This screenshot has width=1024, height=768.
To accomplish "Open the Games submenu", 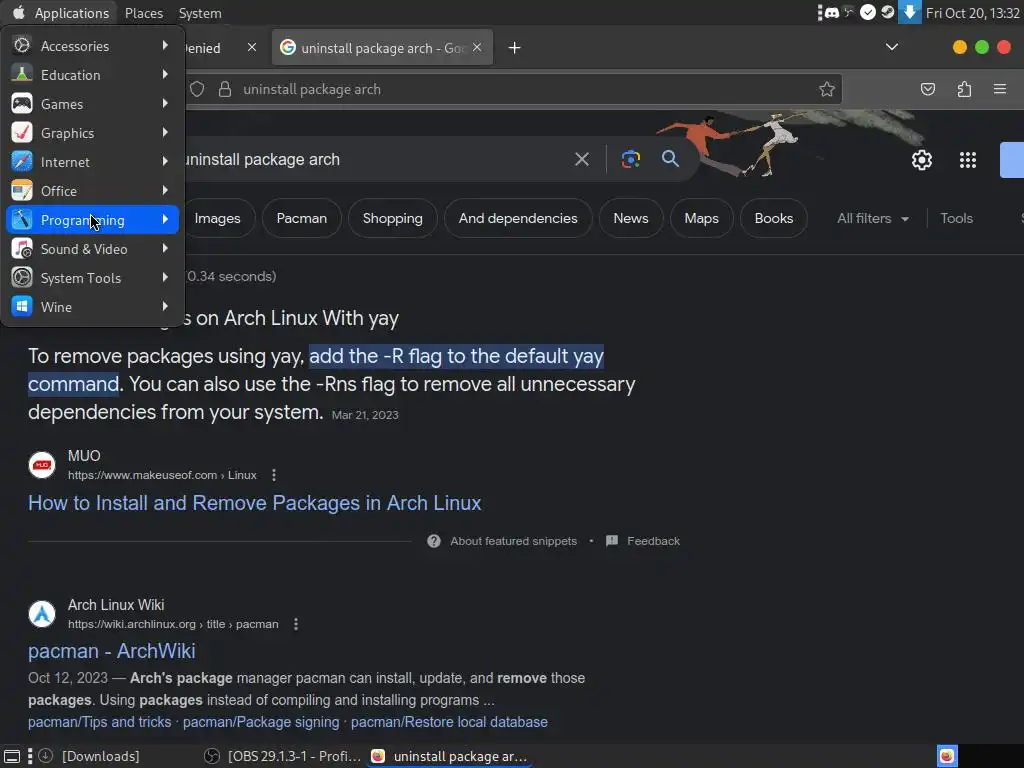I will tap(92, 104).
